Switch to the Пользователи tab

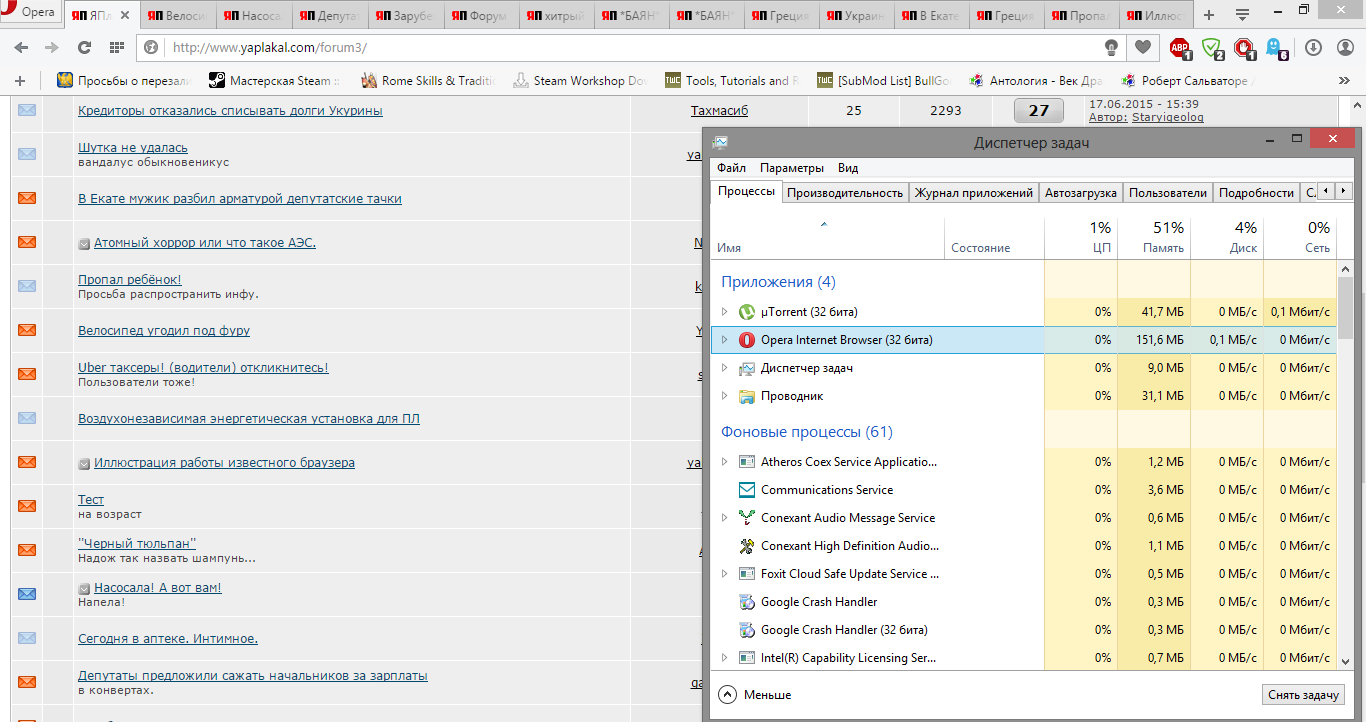tap(1168, 193)
